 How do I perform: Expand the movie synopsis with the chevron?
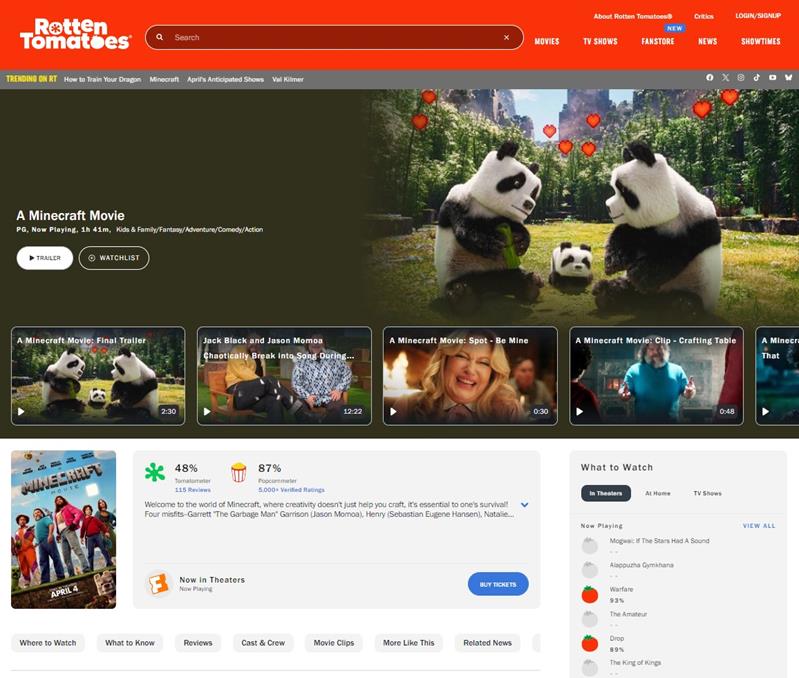[x=524, y=505]
